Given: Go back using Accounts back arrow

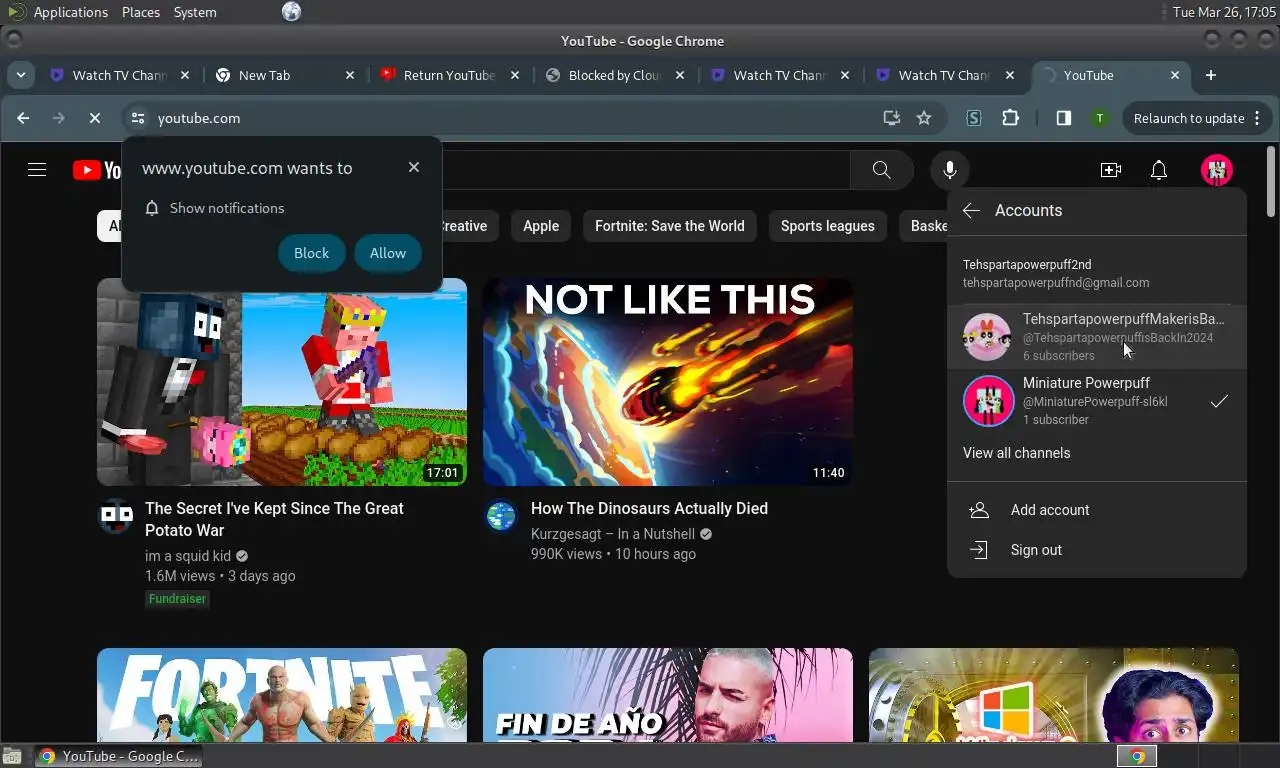Looking at the screenshot, I should coord(971,211).
